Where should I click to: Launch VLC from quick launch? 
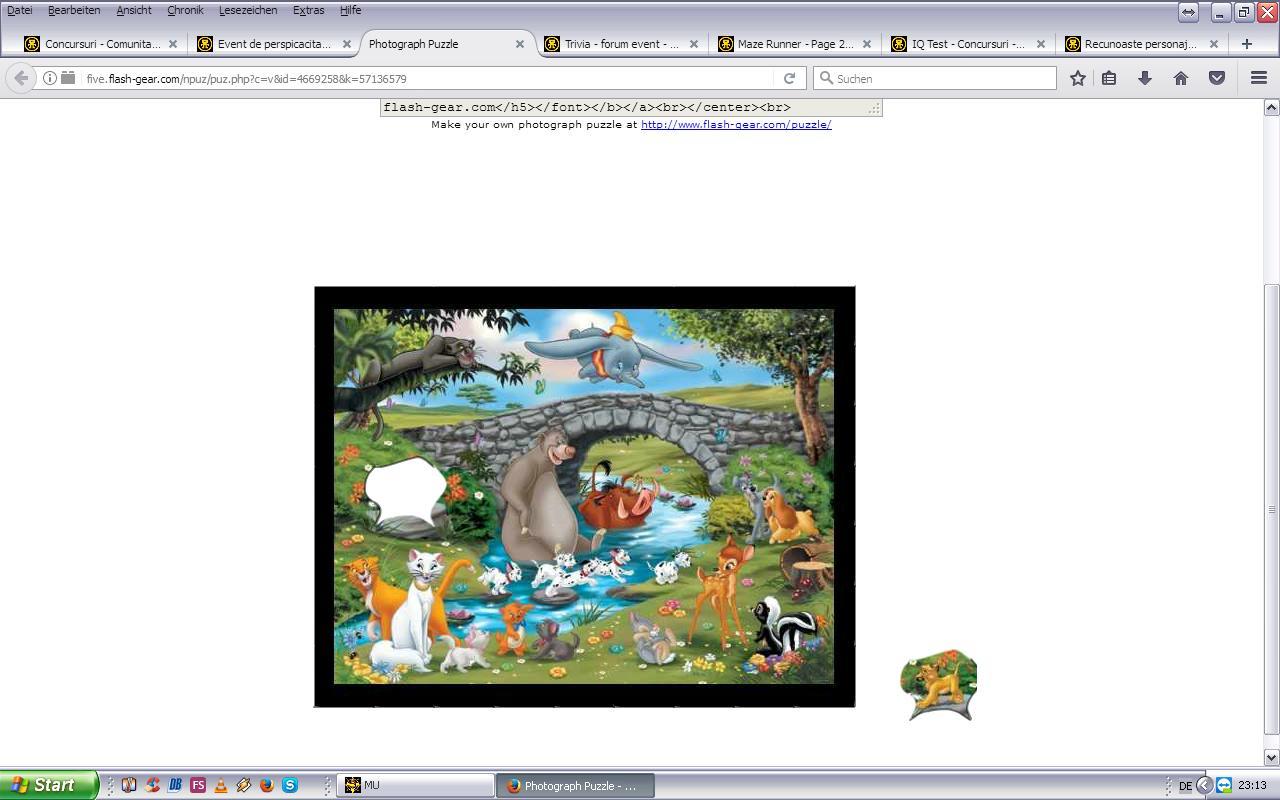tap(220, 786)
